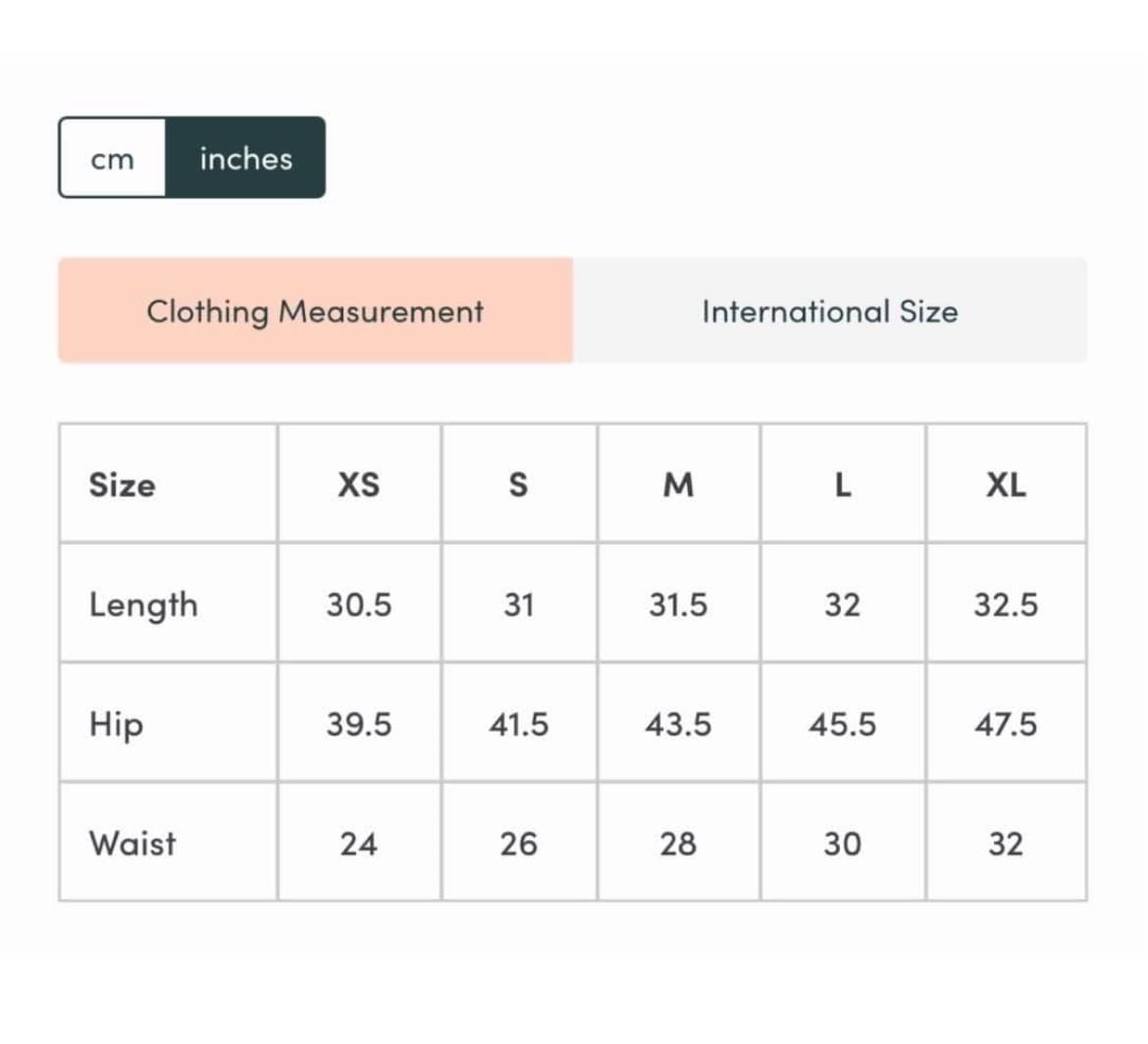Click the XL column header
Screen dimensions: 1148x1044
1006,485
